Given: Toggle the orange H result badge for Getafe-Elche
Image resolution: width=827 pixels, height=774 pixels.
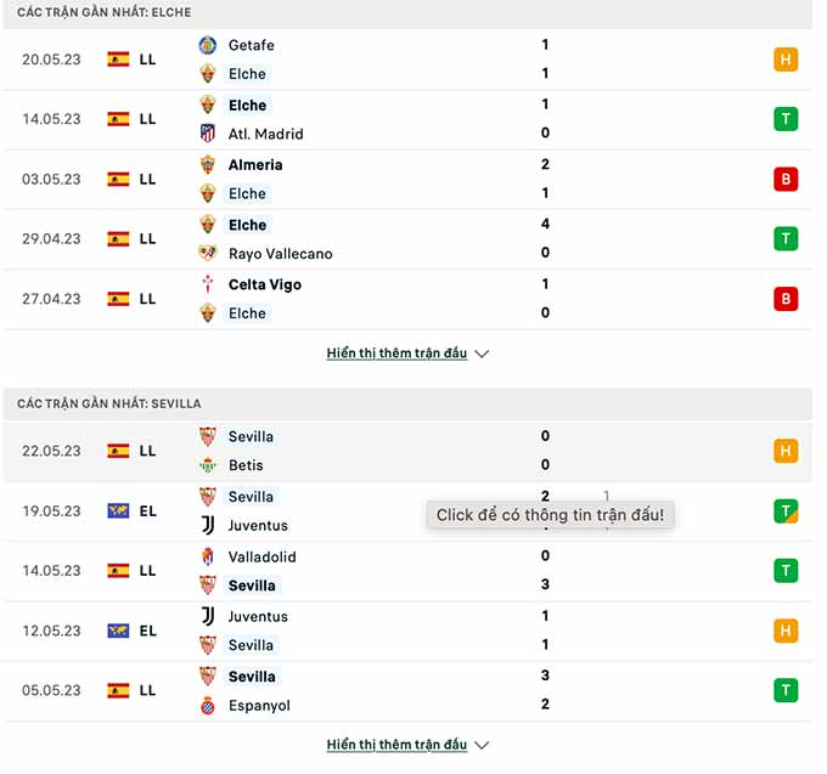Looking at the screenshot, I should (785, 59).
